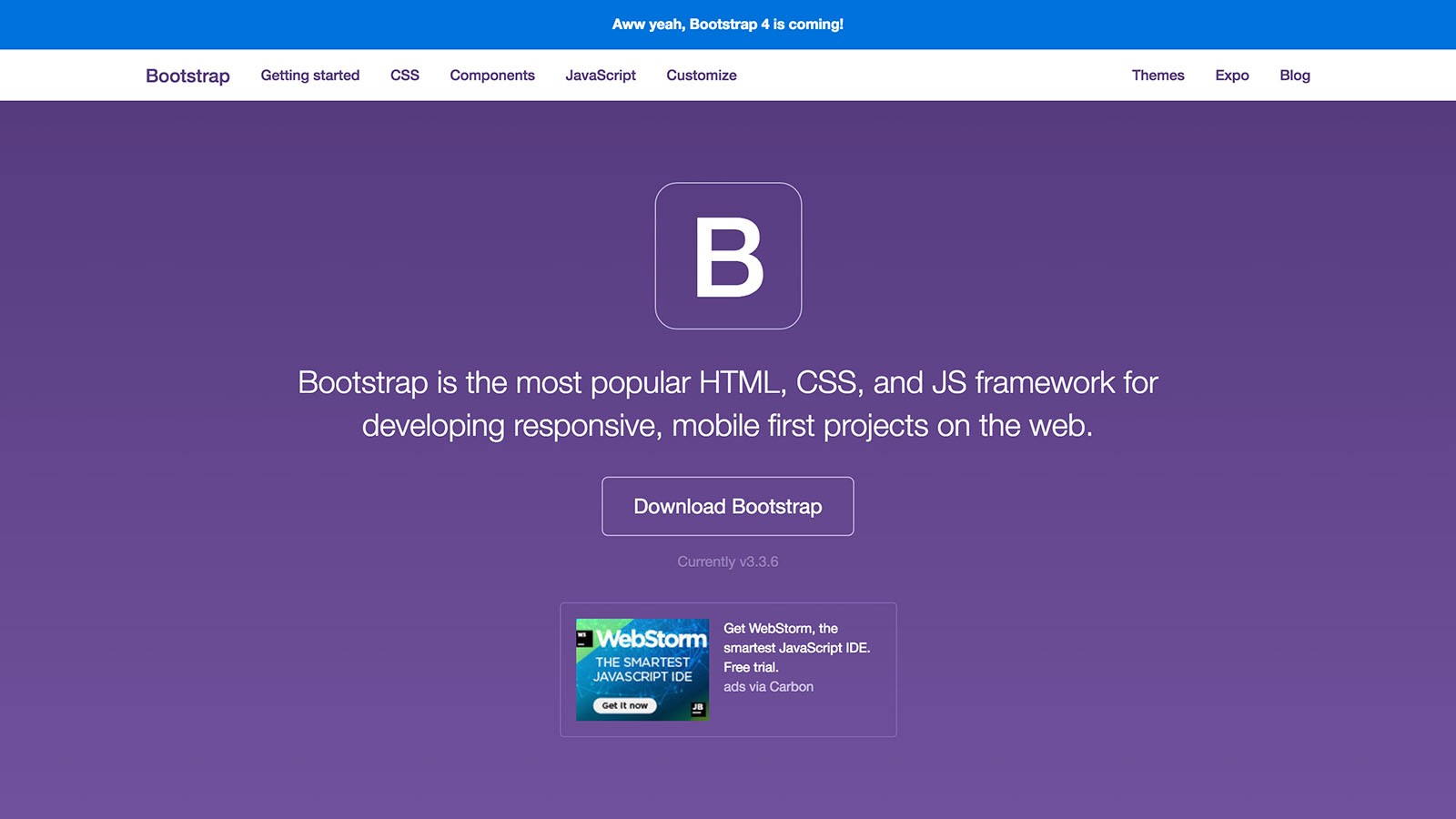Click the Download Bootstrap button
Image resolution: width=1456 pixels, height=819 pixels.
tap(728, 506)
